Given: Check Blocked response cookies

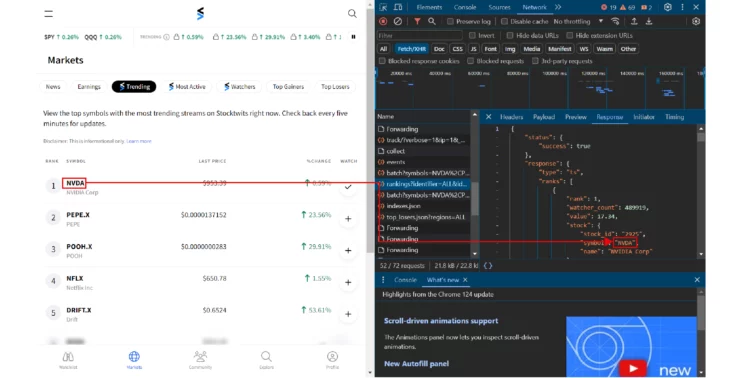Looking at the screenshot, I should click(x=382, y=61).
